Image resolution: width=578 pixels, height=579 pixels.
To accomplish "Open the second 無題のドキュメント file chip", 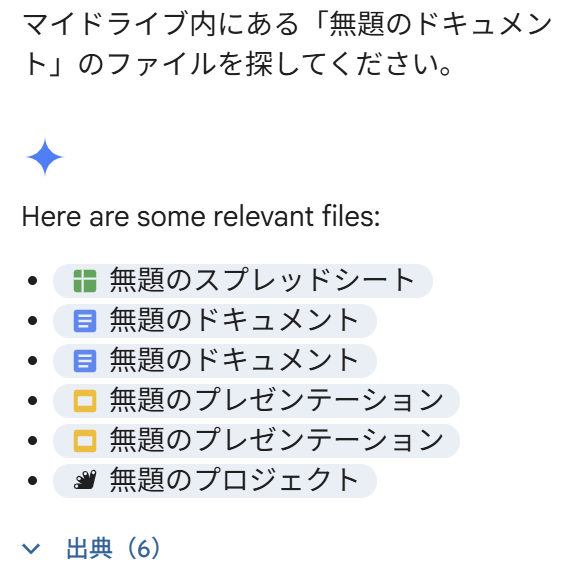I will tap(215, 361).
